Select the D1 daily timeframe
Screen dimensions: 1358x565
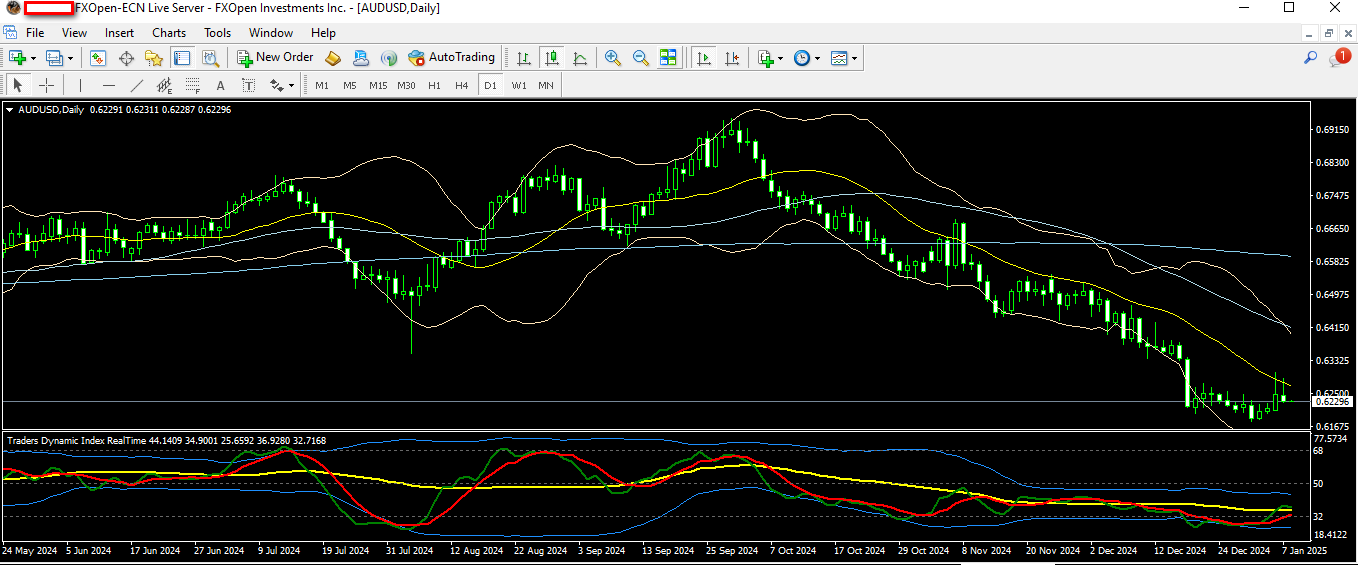[x=490, y=85]
